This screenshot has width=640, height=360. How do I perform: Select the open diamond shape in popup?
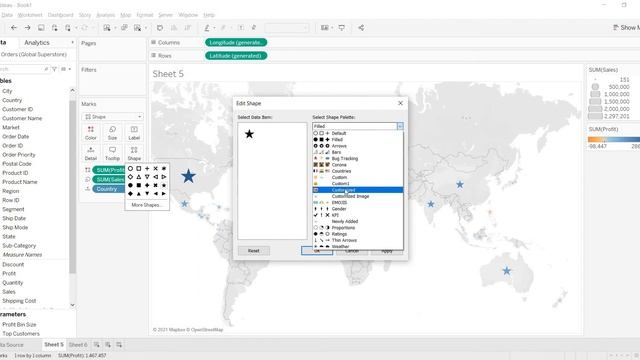[x=130, y=177]
